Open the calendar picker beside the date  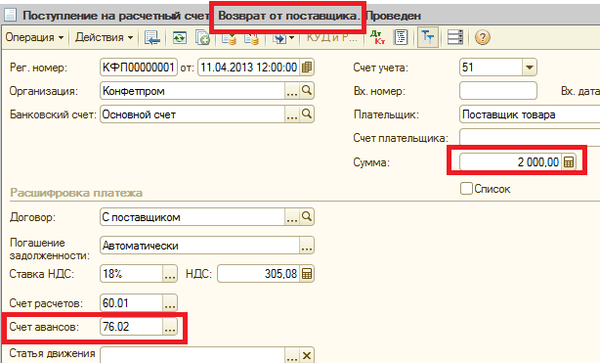tap(307, 68)
